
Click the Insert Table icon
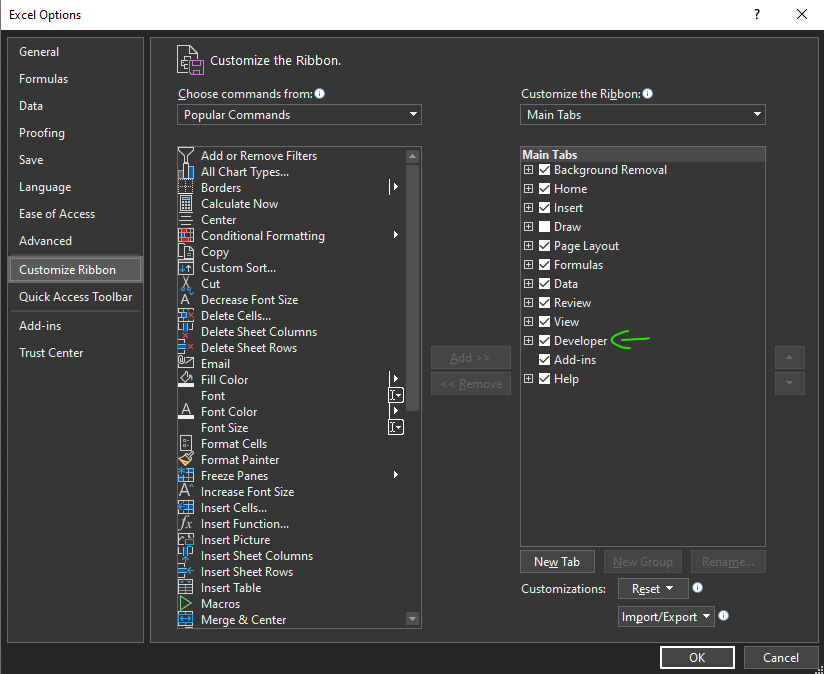186,587
